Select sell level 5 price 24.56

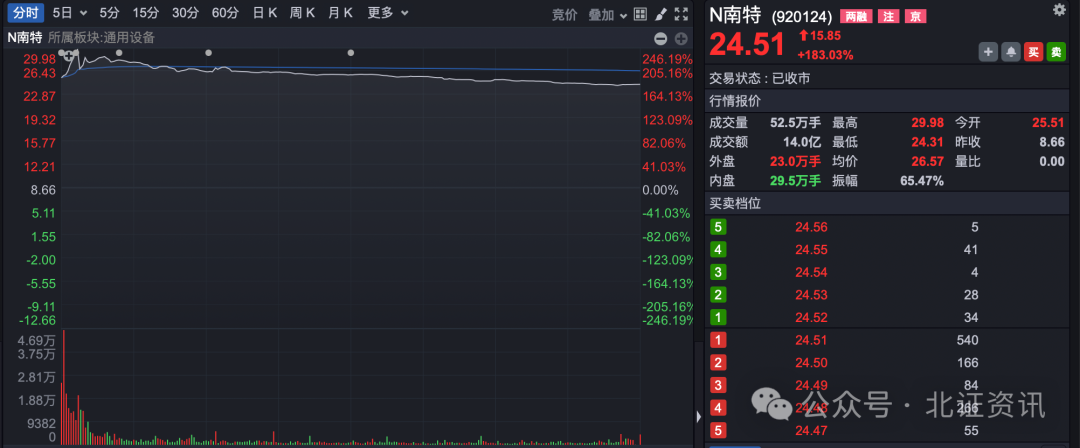pos(811,227)
